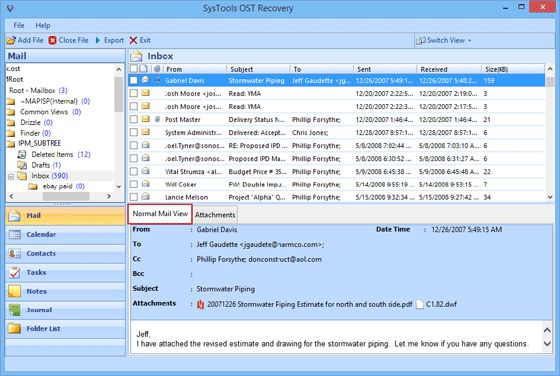Click the Common Views folder icon
Screen dimensions: 560x376
(x=11, y=112)
